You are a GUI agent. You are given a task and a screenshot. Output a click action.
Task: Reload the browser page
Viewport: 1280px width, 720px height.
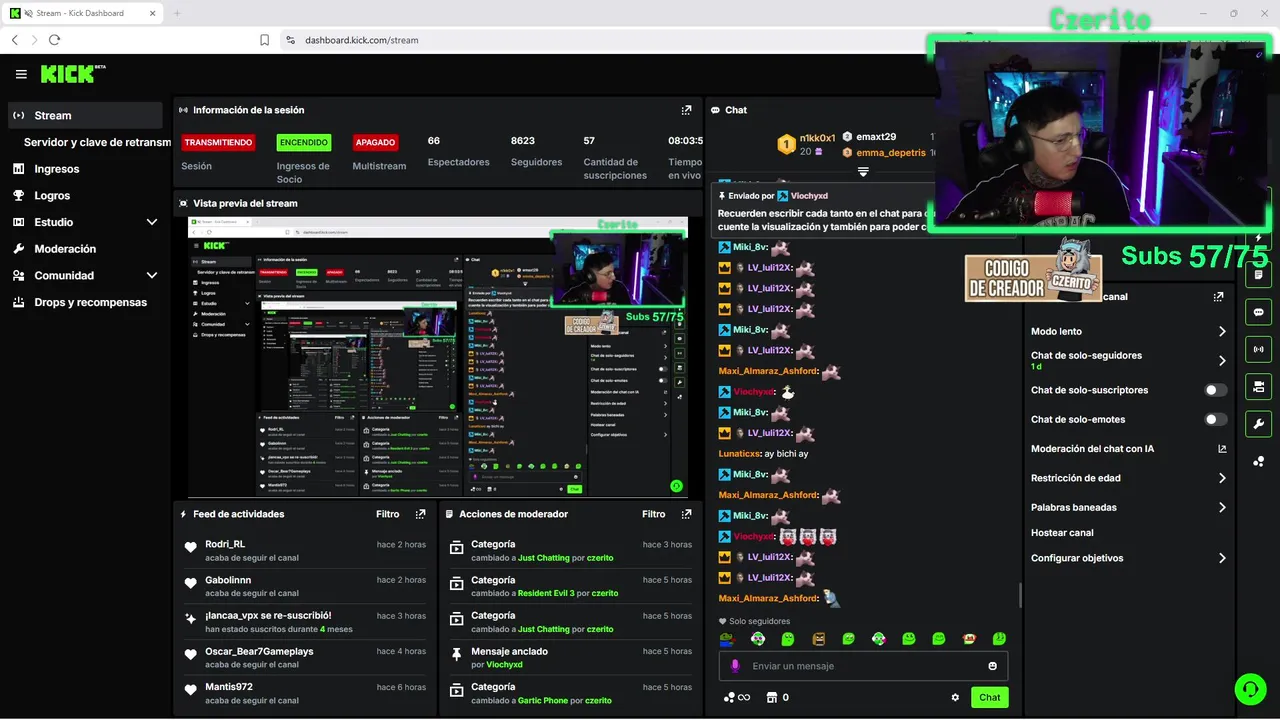54,40
